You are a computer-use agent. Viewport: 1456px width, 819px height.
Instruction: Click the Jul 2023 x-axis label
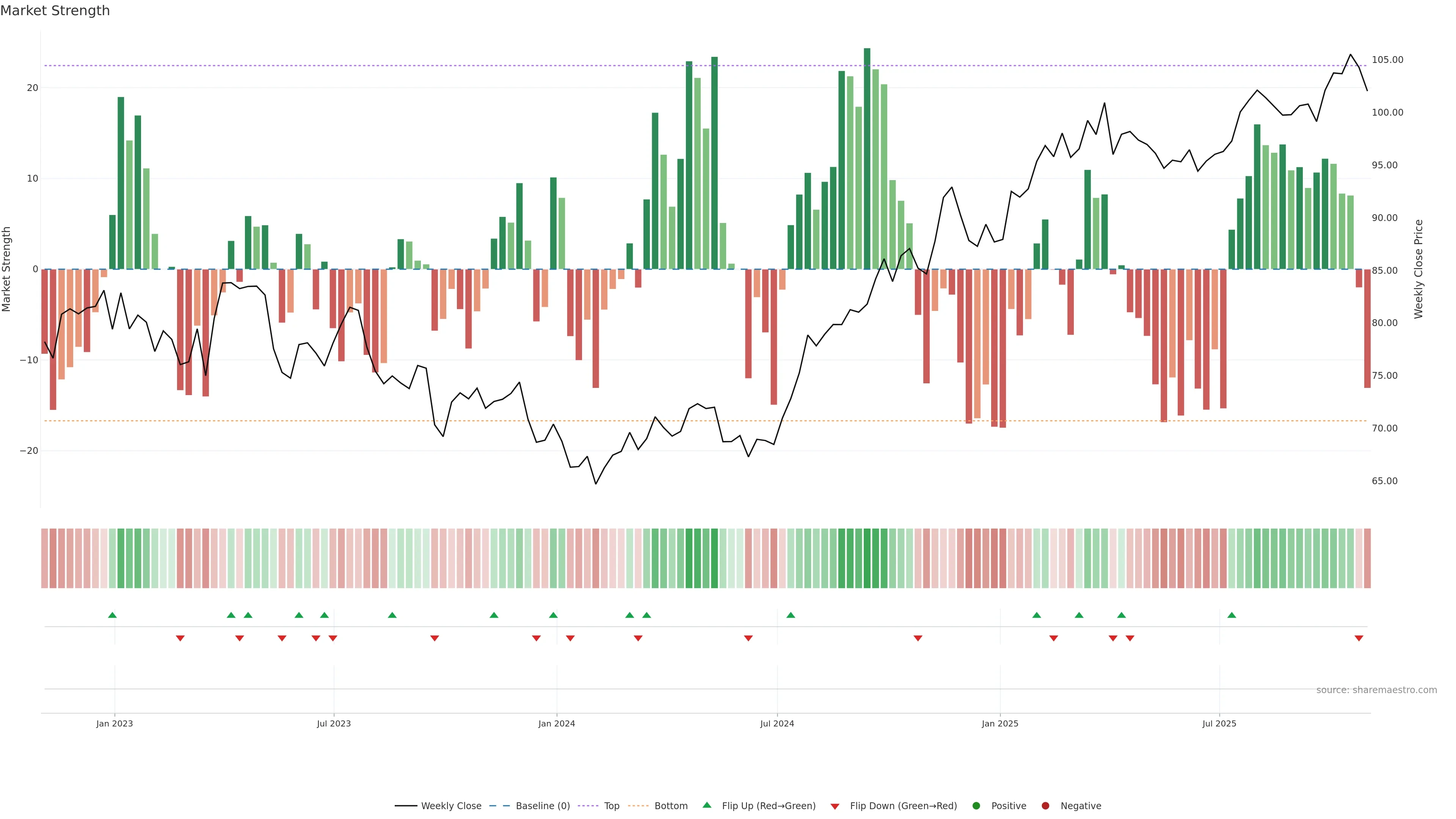pos(334,723)
